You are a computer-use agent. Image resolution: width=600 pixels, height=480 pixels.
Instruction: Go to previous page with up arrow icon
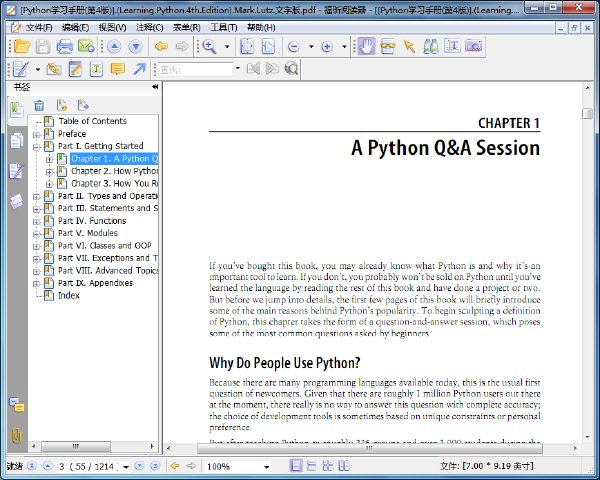tap(114, 47)
